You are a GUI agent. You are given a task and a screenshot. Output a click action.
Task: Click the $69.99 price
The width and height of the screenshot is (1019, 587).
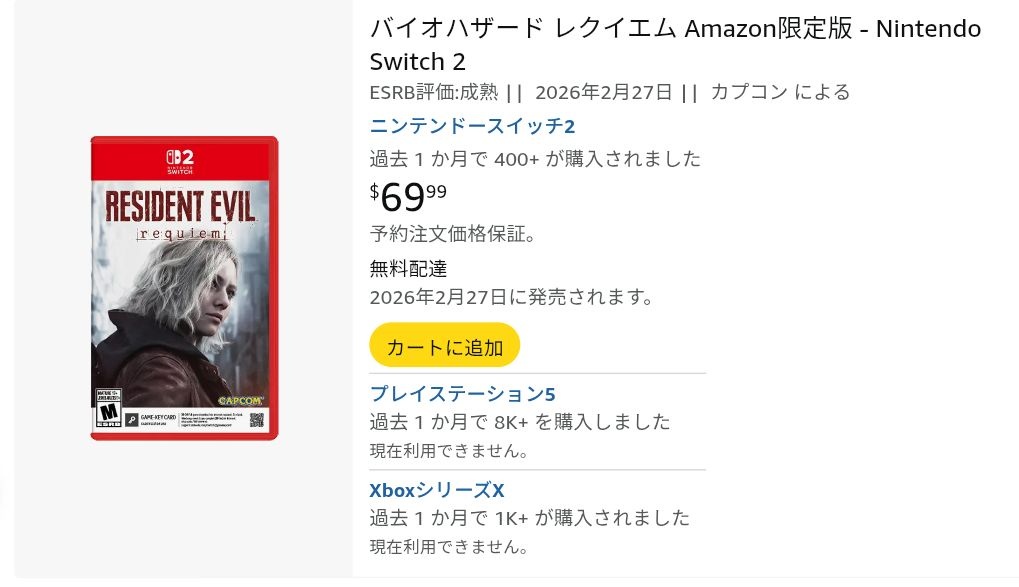(x=408, y=197)
